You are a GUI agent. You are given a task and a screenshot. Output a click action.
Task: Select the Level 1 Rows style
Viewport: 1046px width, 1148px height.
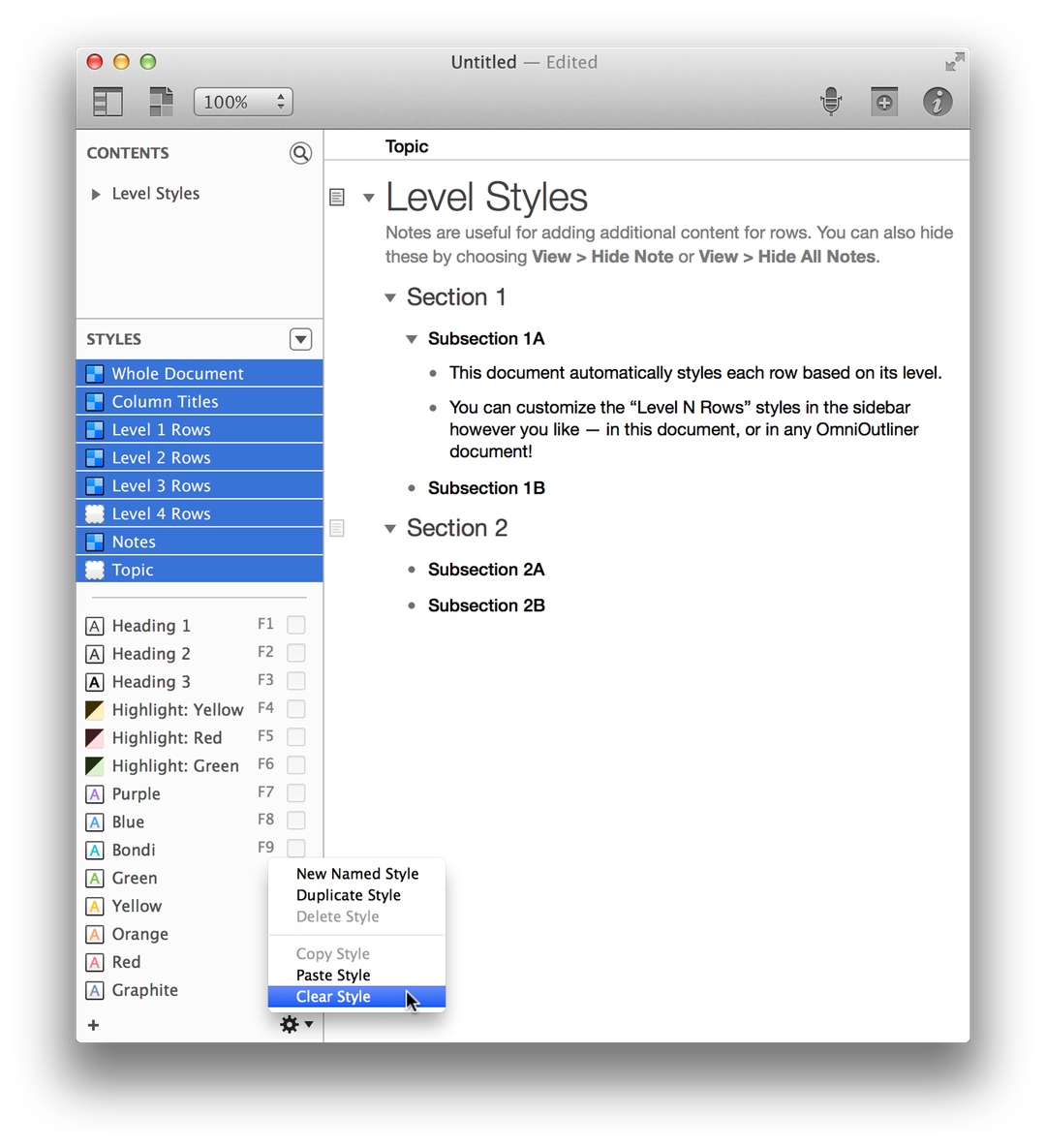pos(200,430)
